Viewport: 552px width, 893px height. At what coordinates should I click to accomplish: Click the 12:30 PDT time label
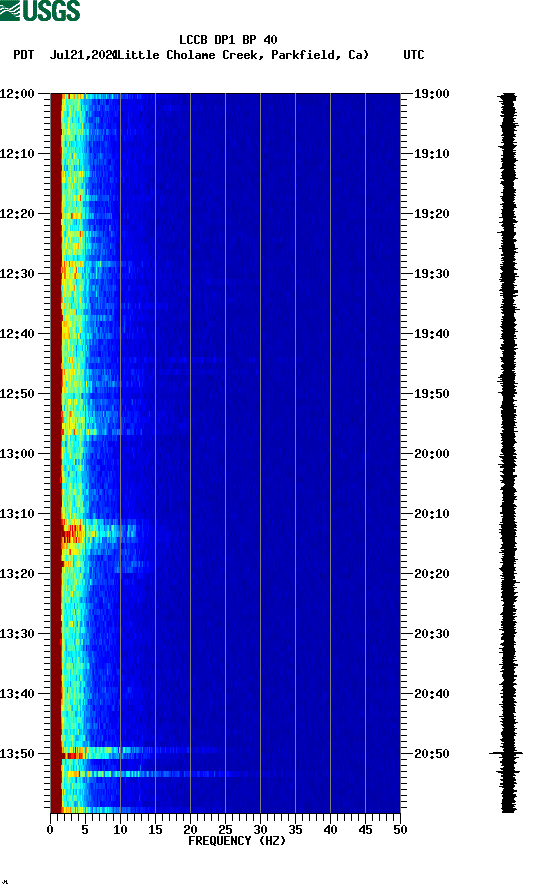(x=17, y=273)
